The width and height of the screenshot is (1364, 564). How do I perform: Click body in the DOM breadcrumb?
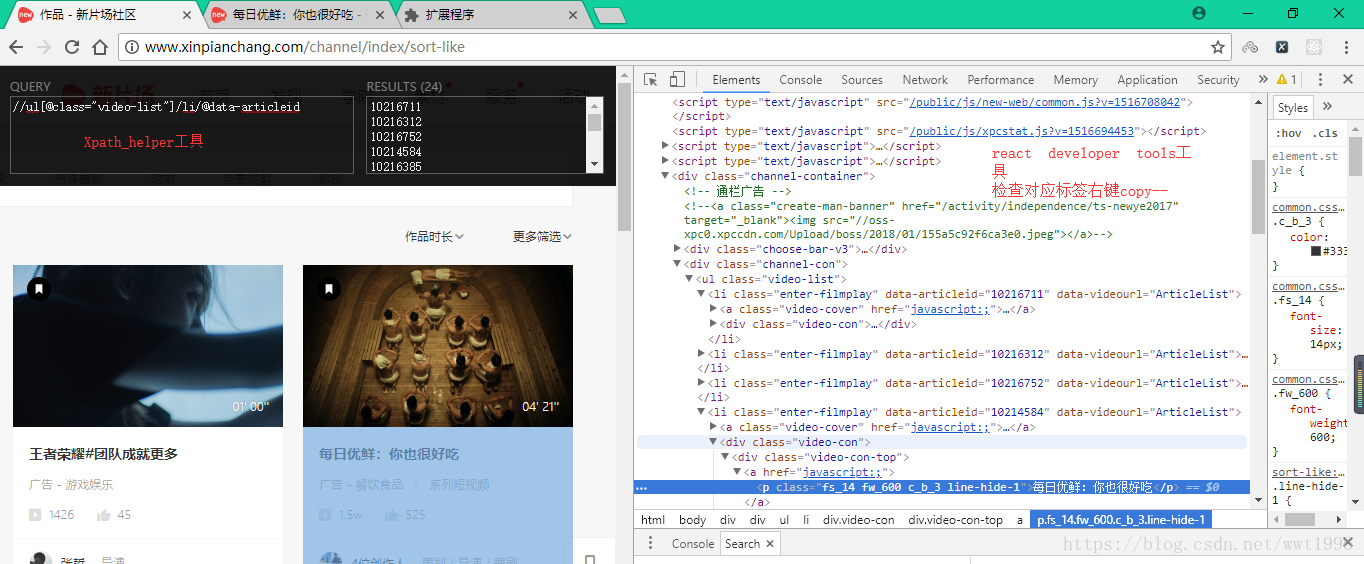pos(692,520)
